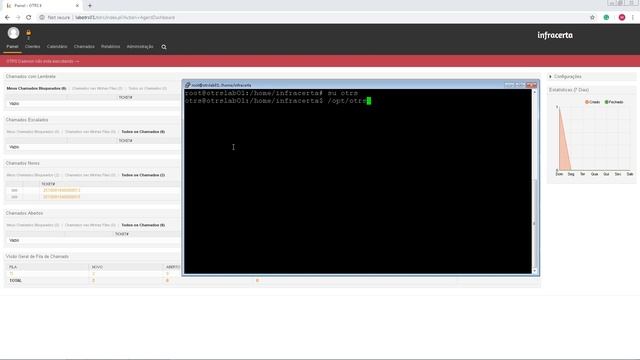Click Vazio row in Chamados com Lembrete
The width and height of the screenshot is (640, 360).
[x=14, y=104]
